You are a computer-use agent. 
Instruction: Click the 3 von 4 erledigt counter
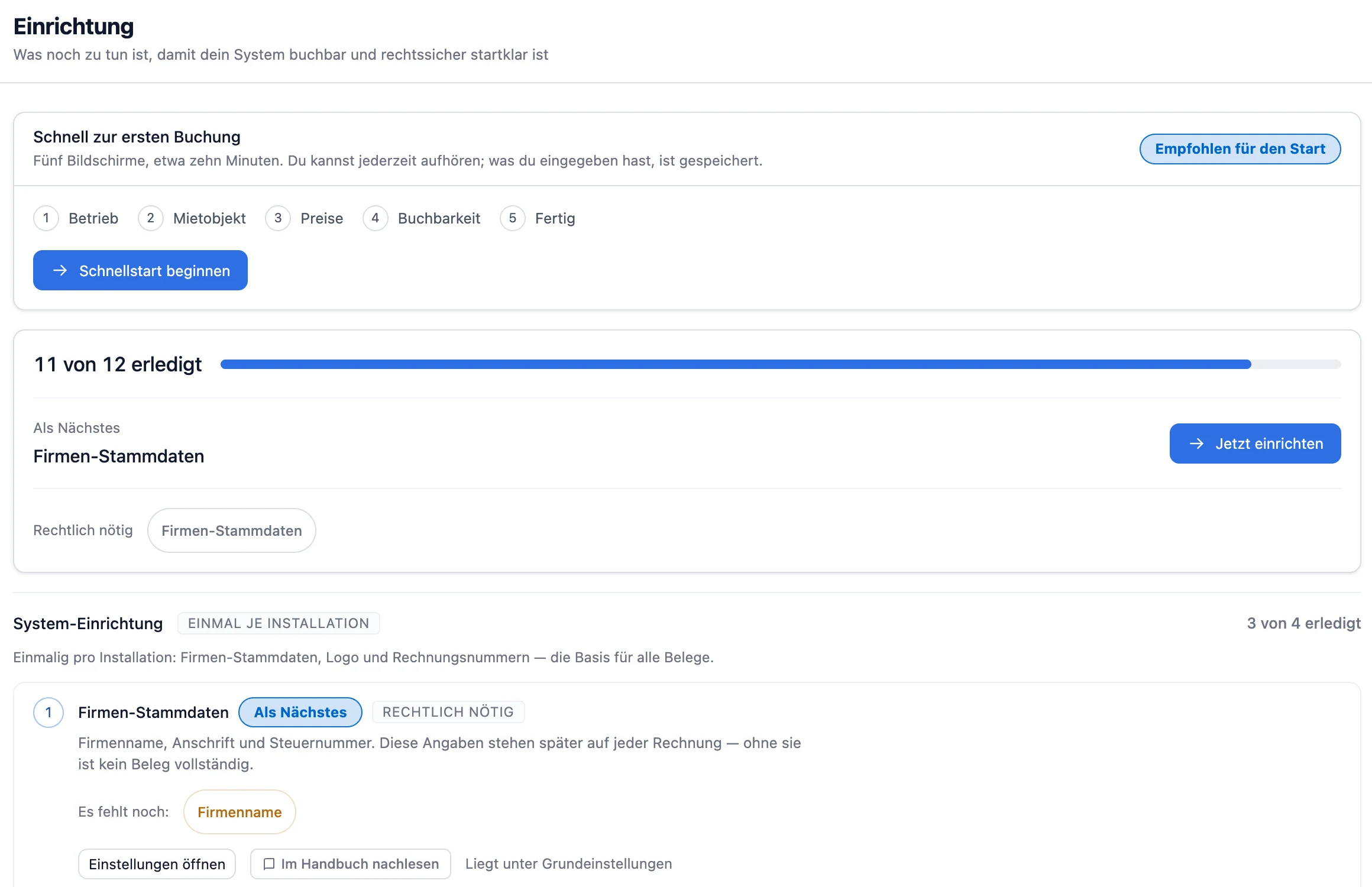point(1304,623)
